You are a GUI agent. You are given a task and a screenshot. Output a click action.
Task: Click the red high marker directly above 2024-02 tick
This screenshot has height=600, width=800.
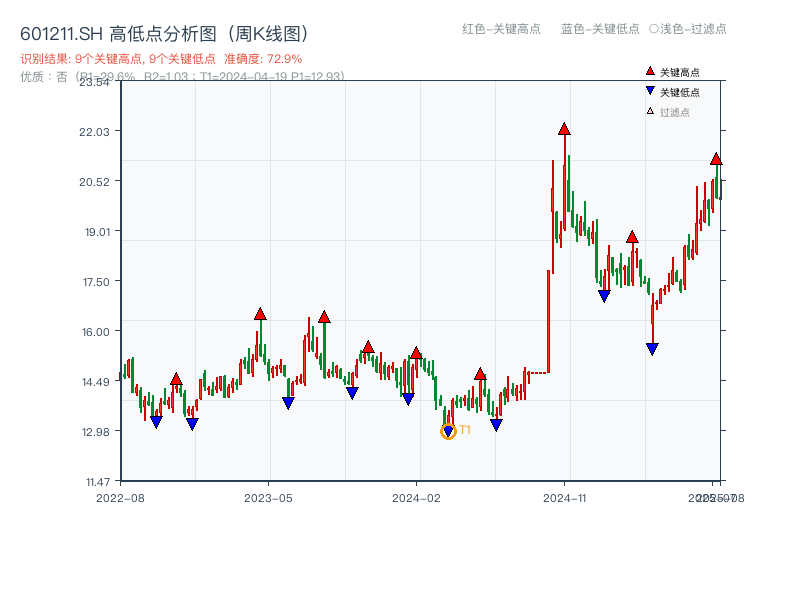tap(416, 353)
